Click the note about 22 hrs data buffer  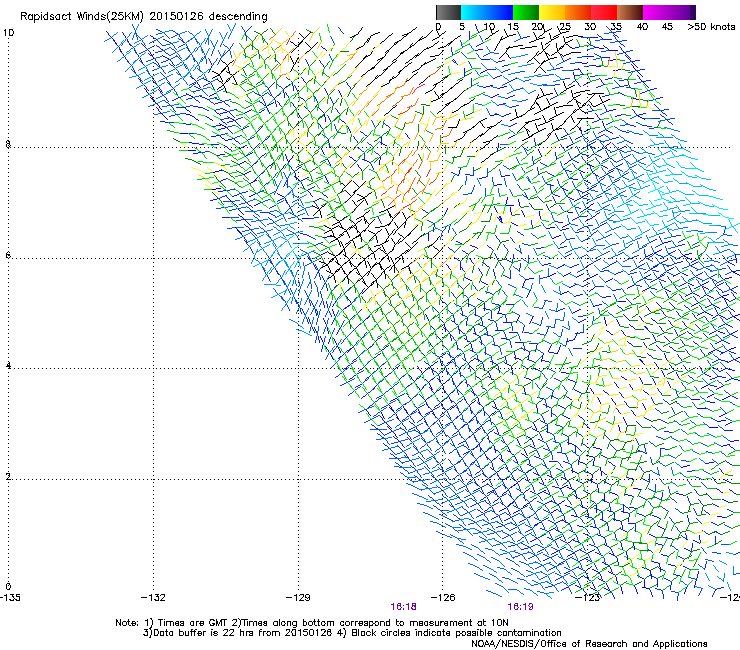[x=352, y=633]
